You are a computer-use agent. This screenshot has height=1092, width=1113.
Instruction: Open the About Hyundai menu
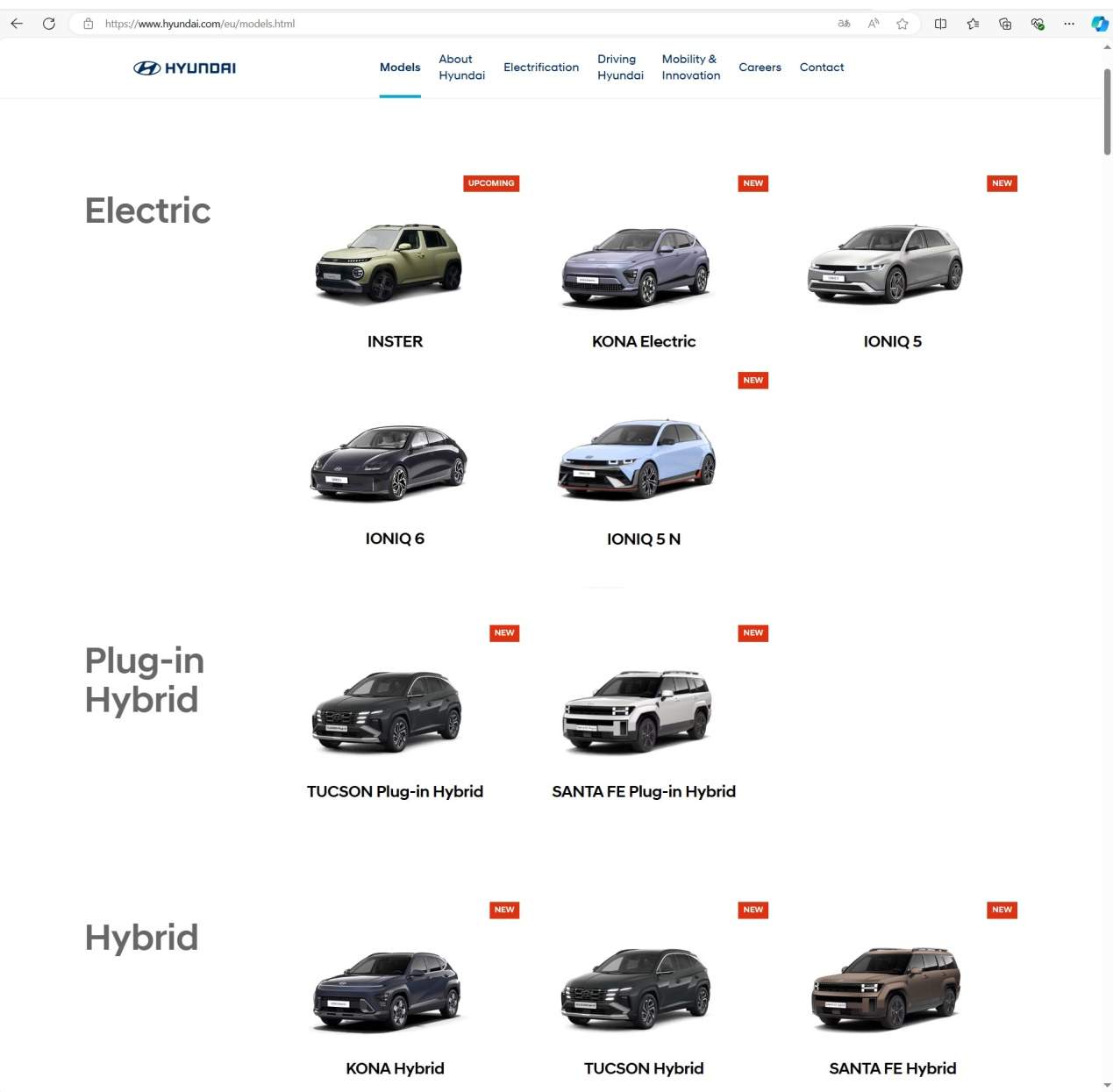tap(462, 67)
